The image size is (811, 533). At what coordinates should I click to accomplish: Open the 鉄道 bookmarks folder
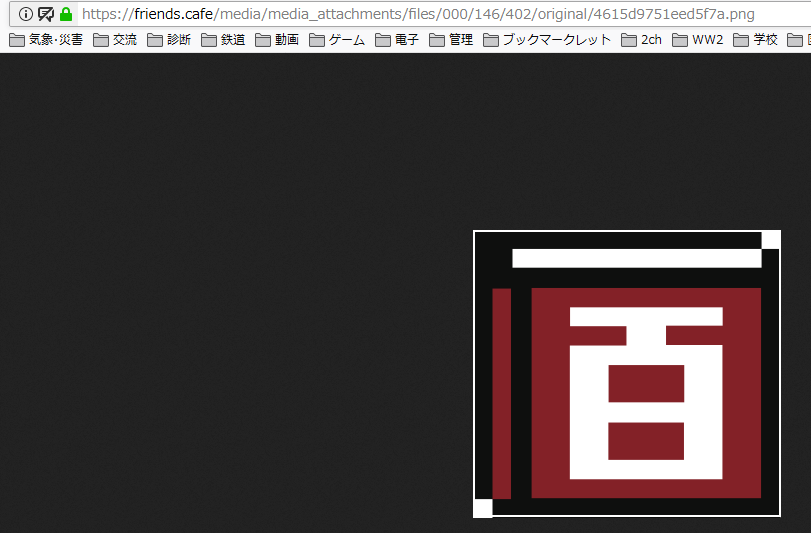[x=223, y=40]
